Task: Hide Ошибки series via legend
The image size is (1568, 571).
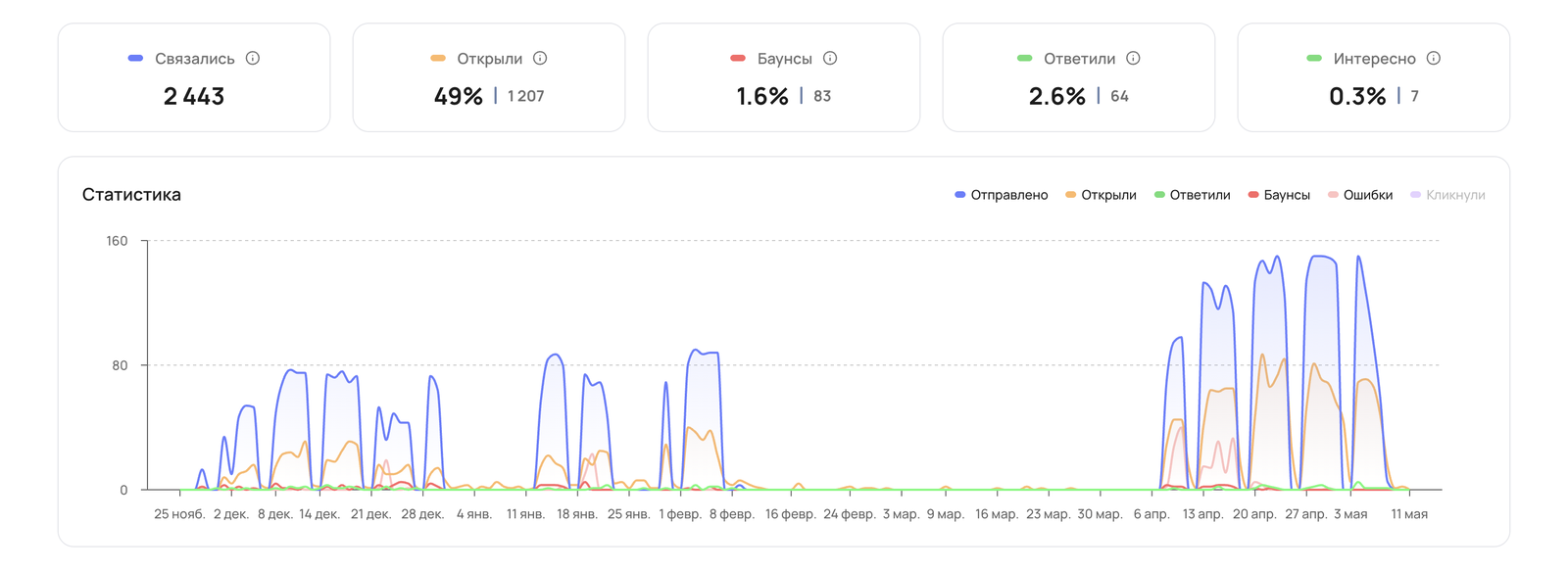Action: click(x=1360, y=195)
